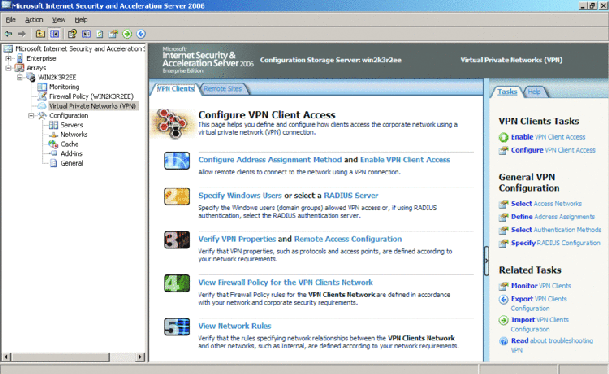Expand the Enterprise tree node

coord(8,59)
